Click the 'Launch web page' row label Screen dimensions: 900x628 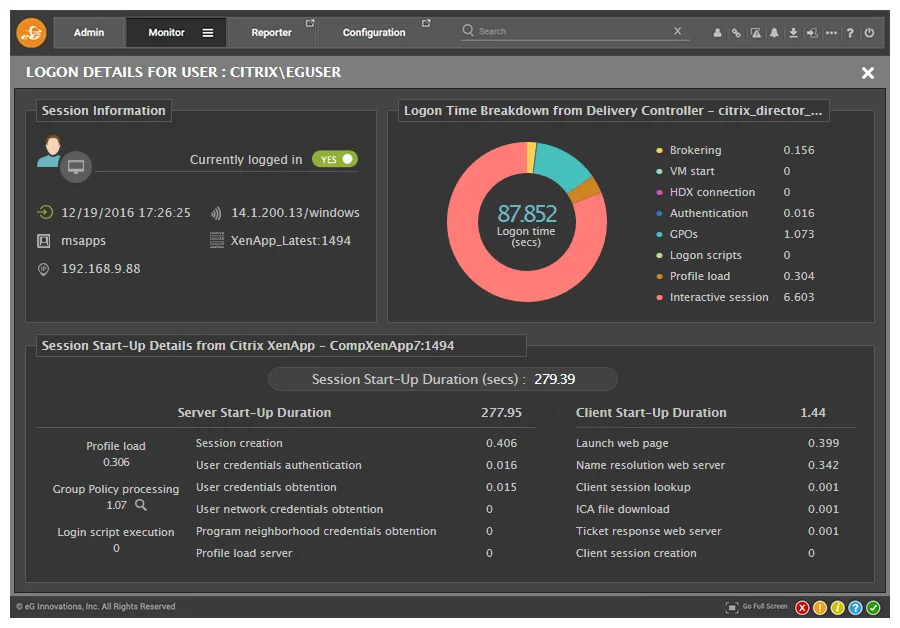pyautogui.click(x=622, y=443)
